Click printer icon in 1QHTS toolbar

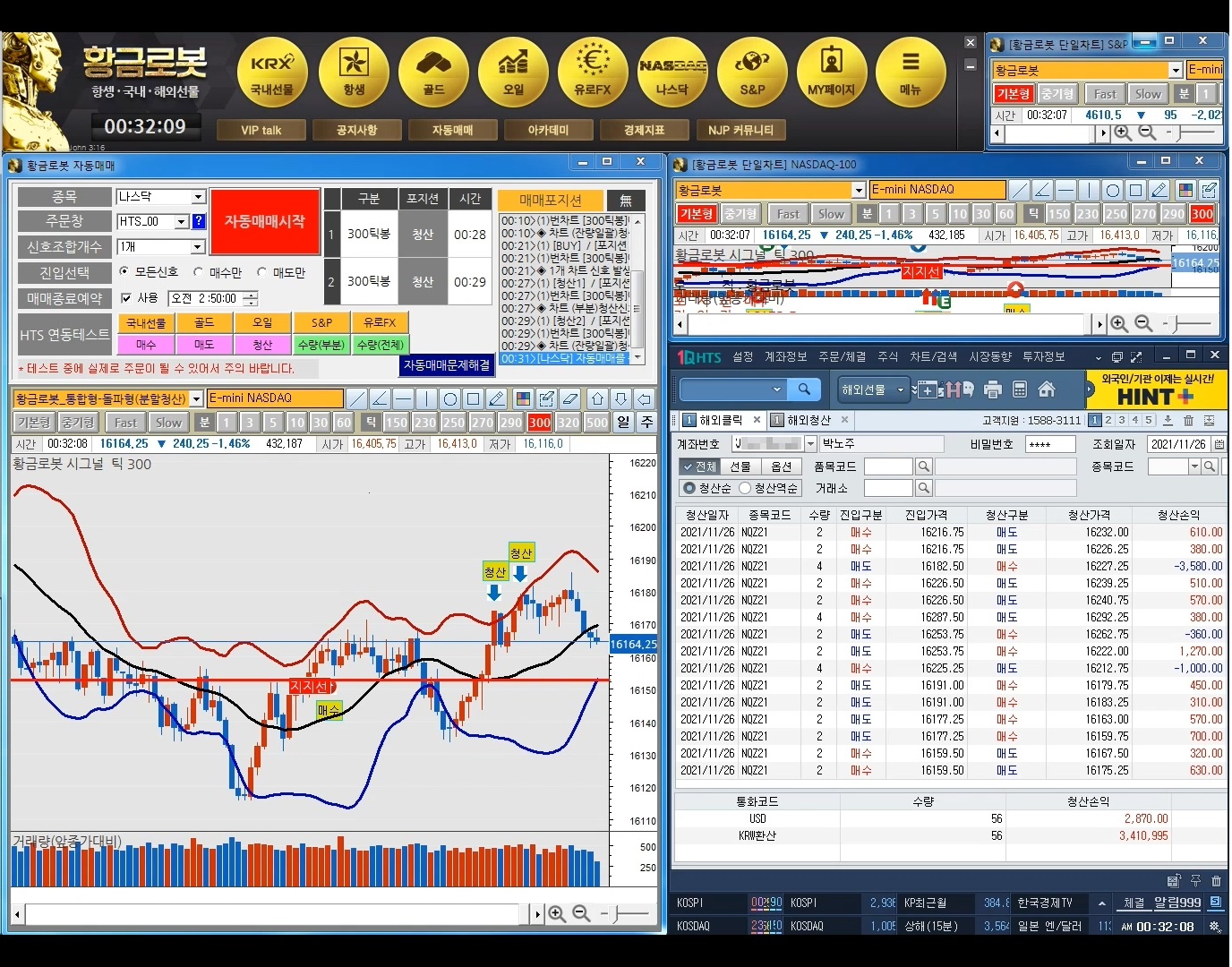coord(992,389)
